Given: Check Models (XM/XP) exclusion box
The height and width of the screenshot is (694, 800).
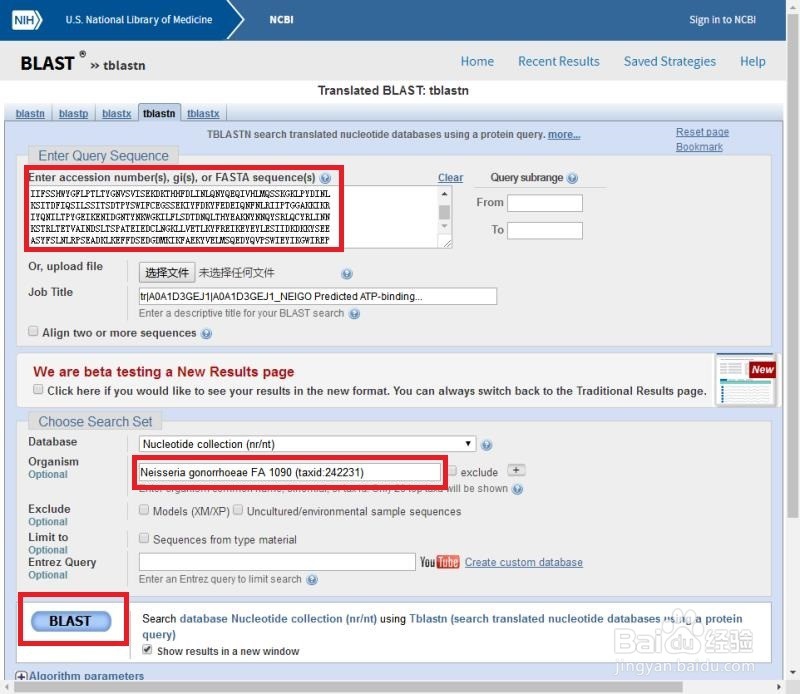Looking at the screenshot, I should (x=144, y=510).
